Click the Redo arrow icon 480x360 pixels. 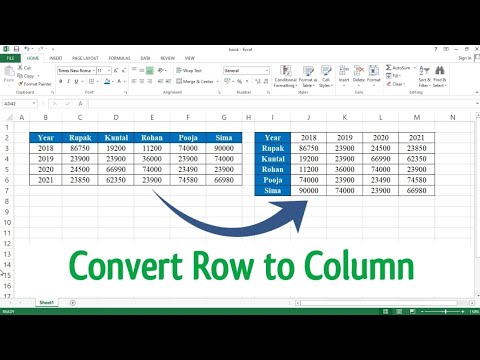pyautogui.click(x=41, y=49)
